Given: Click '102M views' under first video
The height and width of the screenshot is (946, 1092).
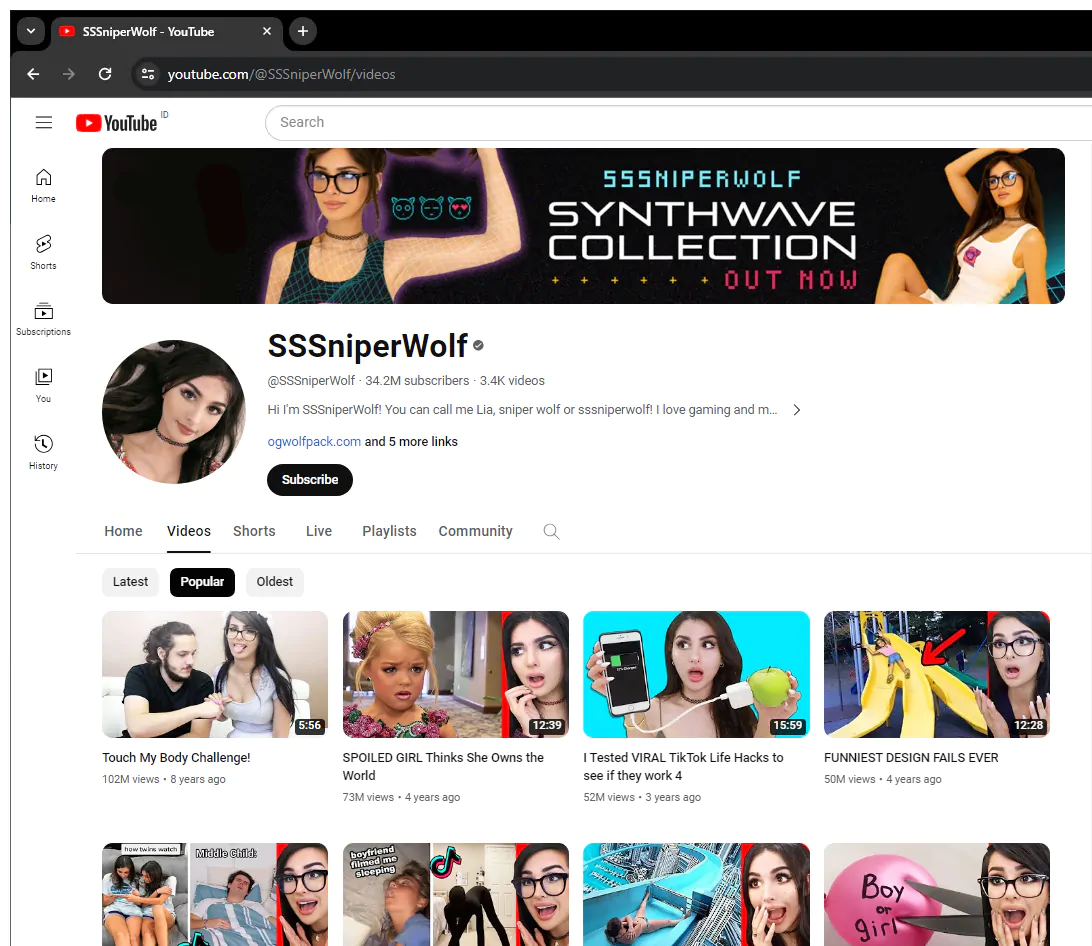Looking at the screenshot, I should 131,779.
